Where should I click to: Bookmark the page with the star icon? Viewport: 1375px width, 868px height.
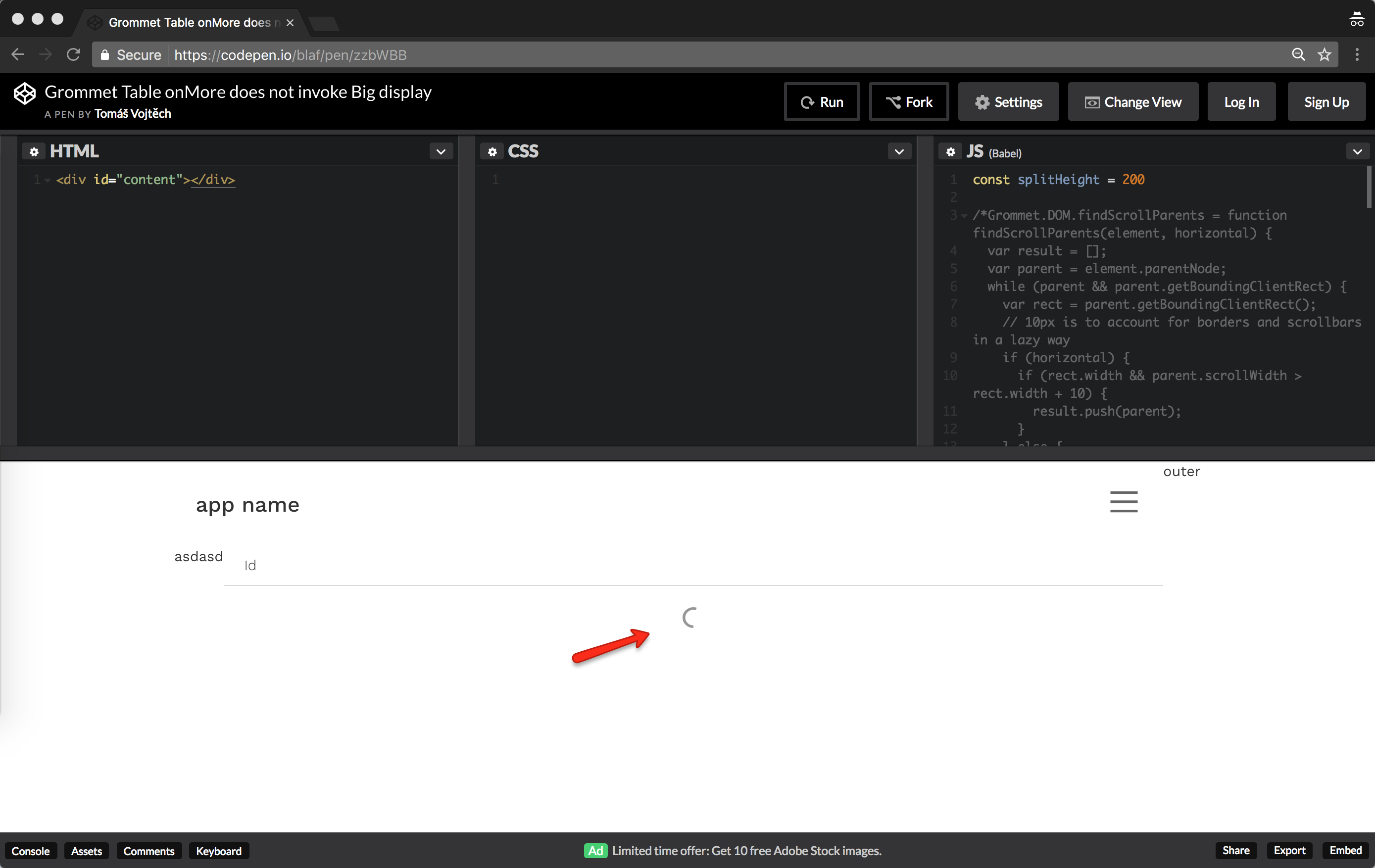click(1324, 54)
